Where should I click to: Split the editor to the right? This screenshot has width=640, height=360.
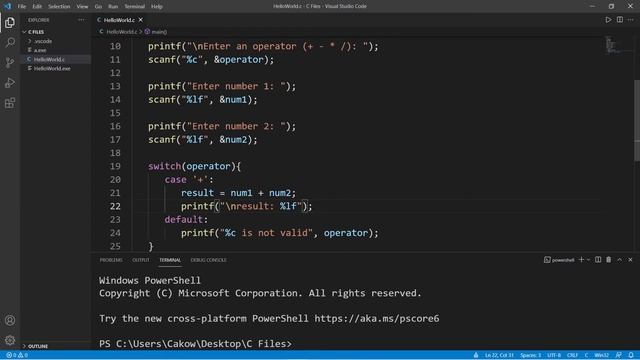[620, 20]
